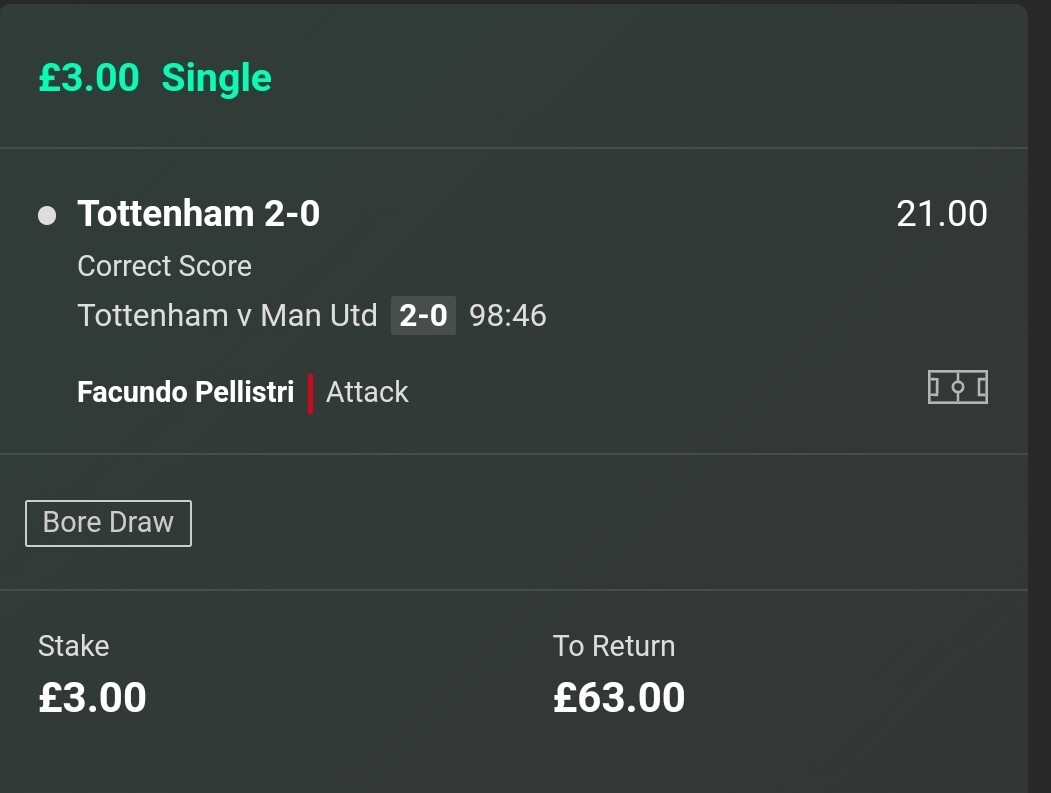The image size is (1051, 793).
Task: Click the Correct Score market label
Action: (x=164, y=266)
